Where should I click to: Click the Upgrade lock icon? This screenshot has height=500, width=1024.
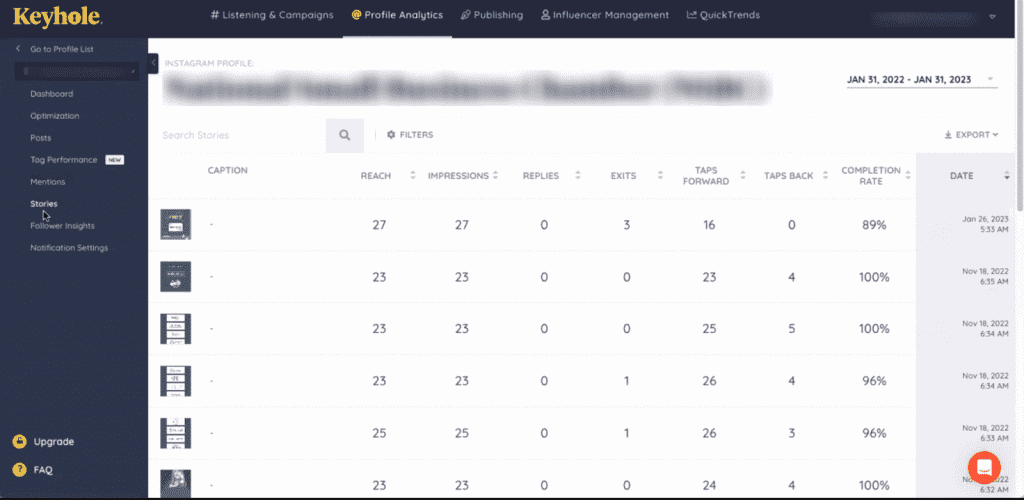pyautogui.click(x=20, y=442)
